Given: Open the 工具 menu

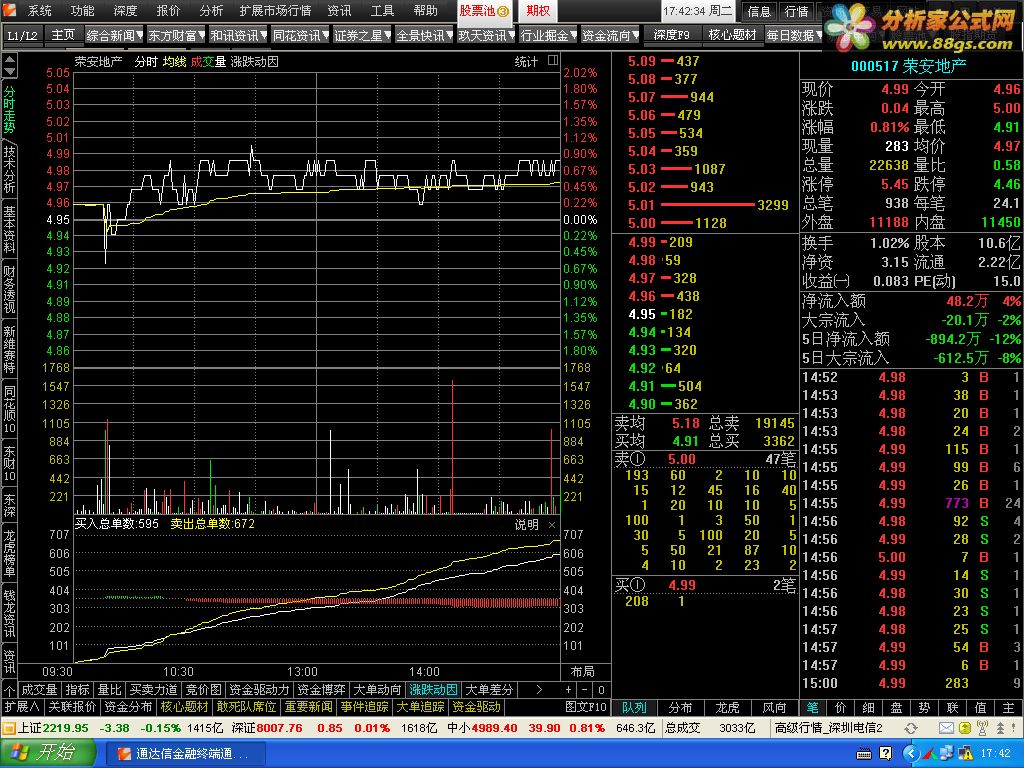Looking at the screenshot, I should click(382, 10).
